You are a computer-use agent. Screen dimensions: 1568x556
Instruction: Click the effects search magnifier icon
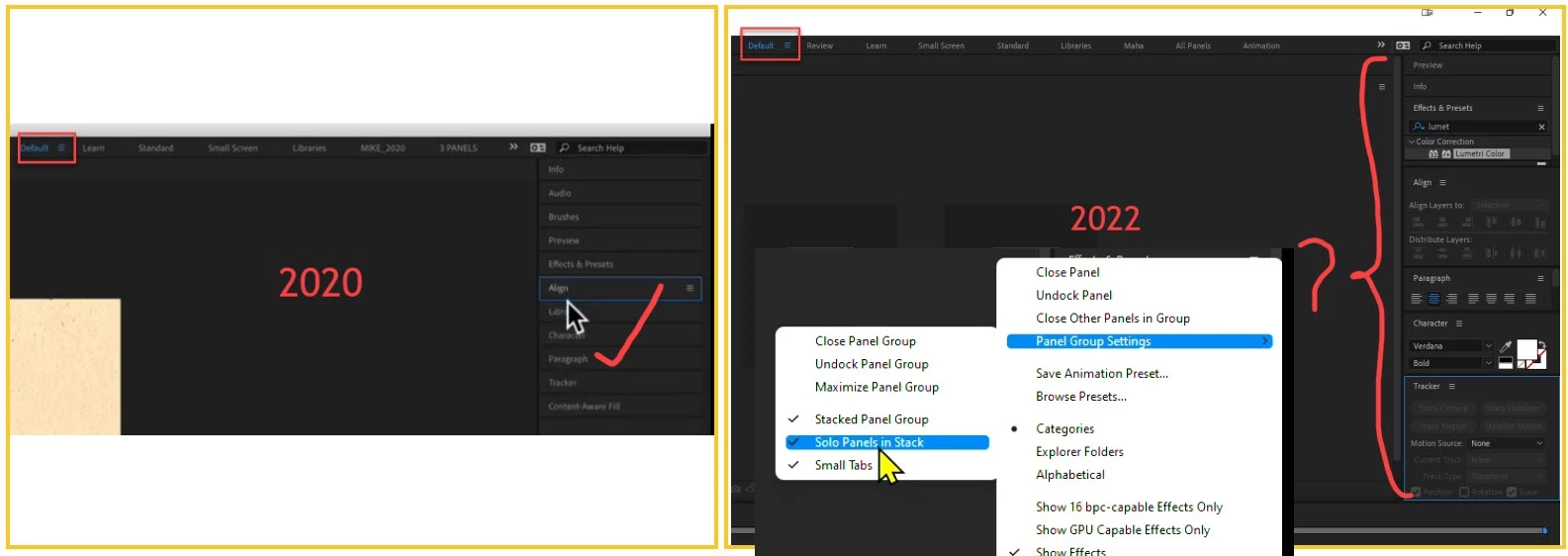[1419, 127]
